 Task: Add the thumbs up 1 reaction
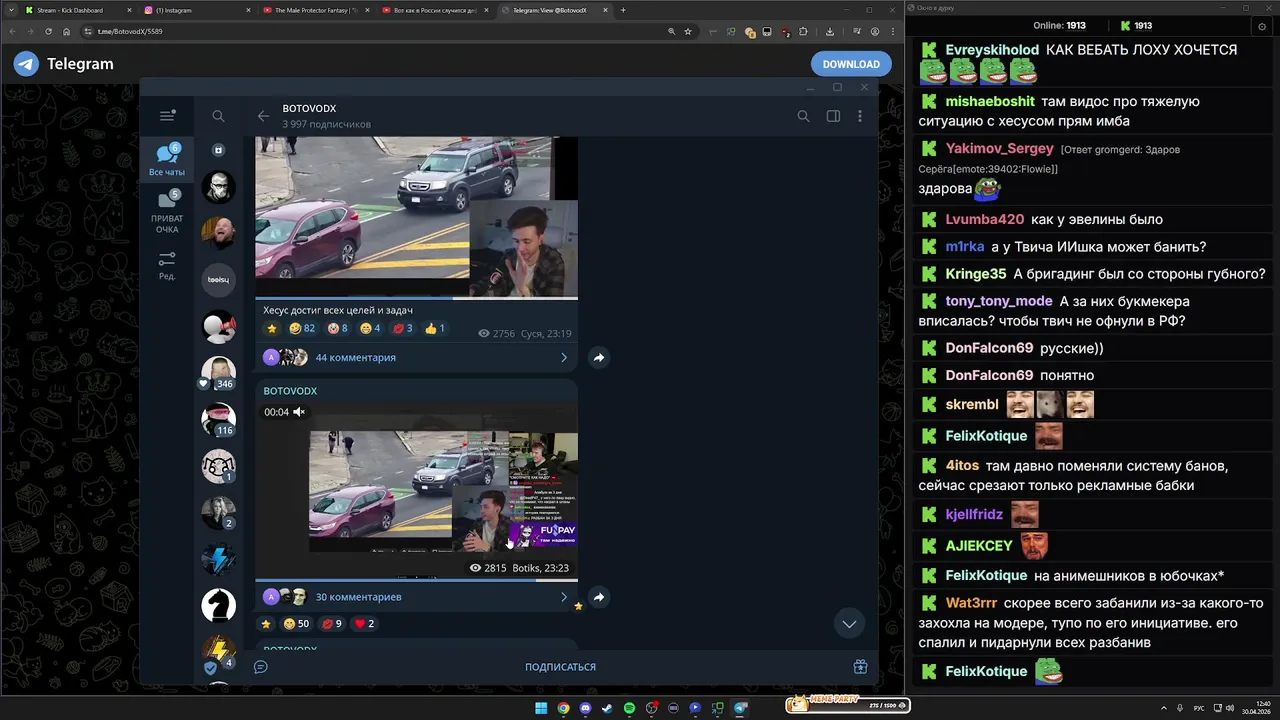click(x=435, y=328)
